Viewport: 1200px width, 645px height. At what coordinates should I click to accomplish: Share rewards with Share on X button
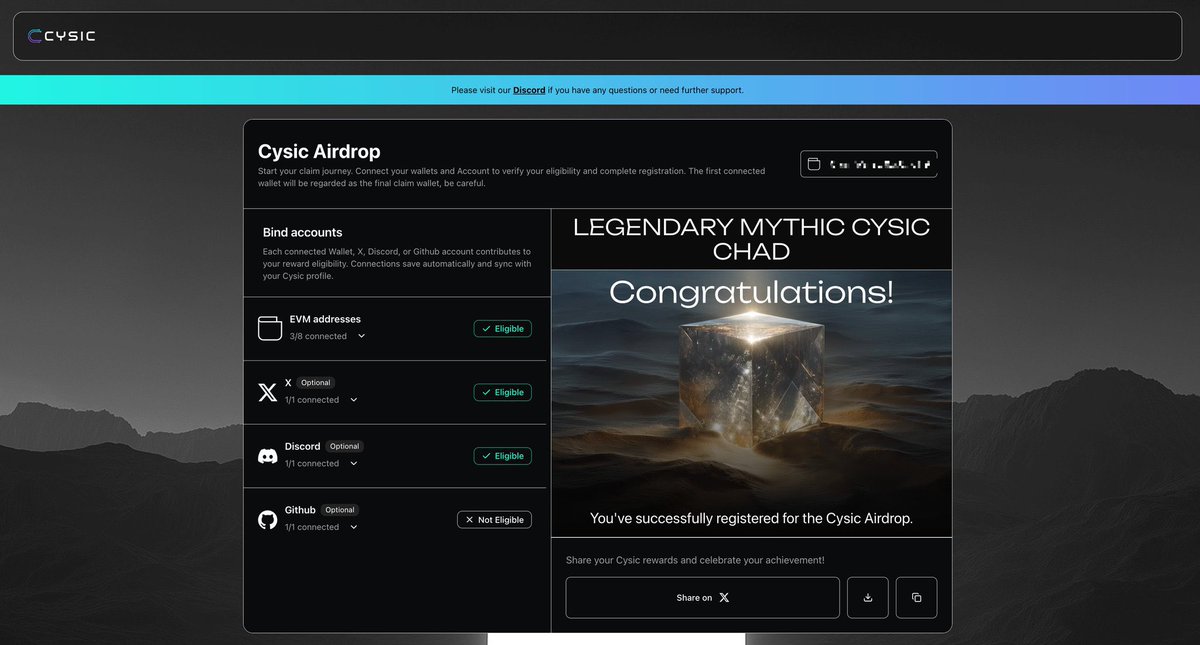tap(702, 597)
